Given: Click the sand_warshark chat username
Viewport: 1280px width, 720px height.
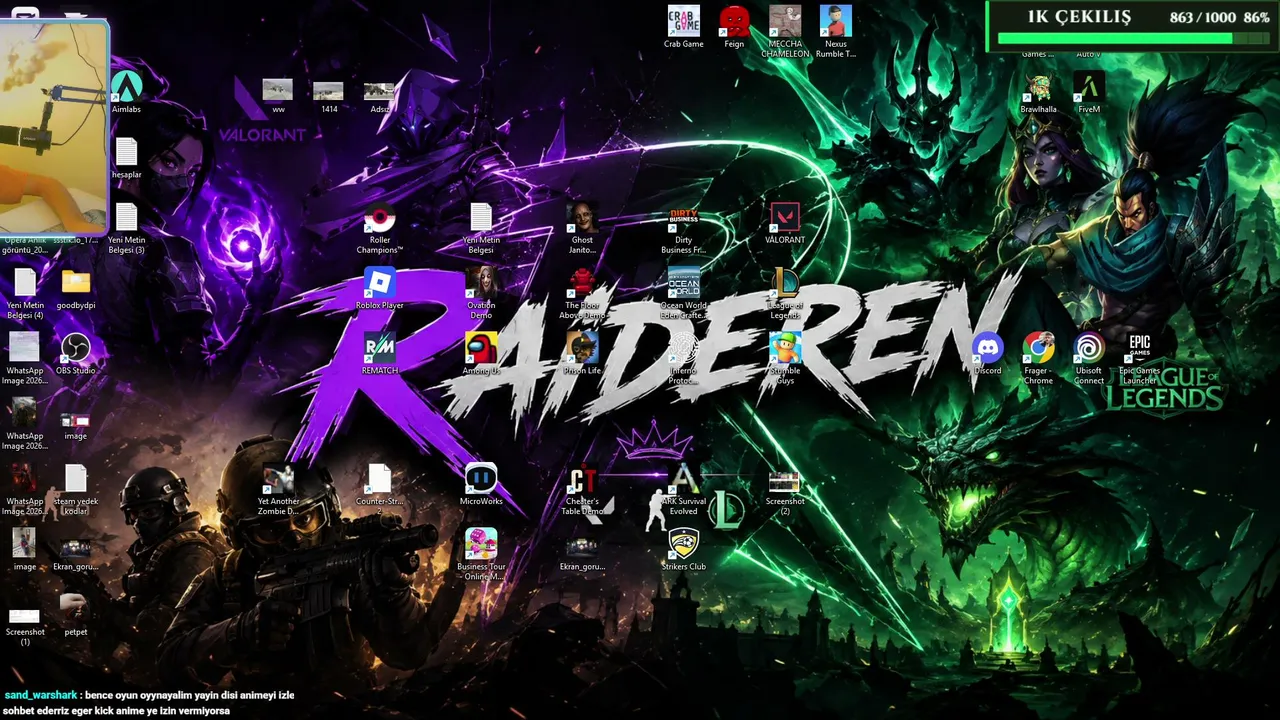Looking at the screenshot, I should tap(41, 695).
